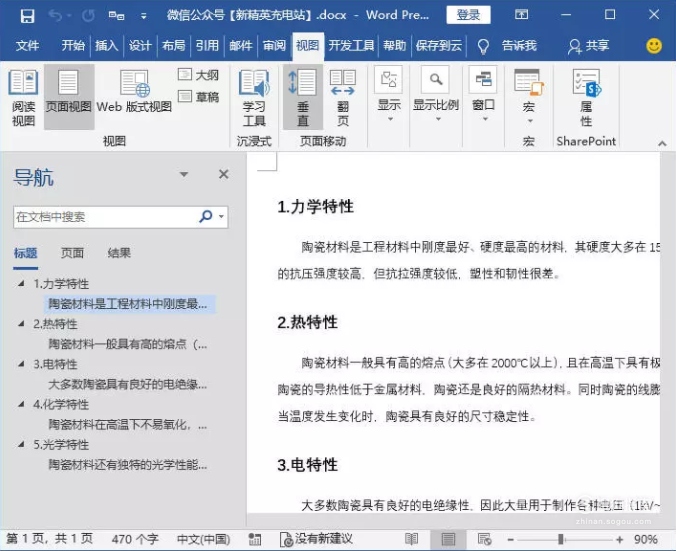Open navigation pane options dropdown arrow
The image size is (676, 551).
click(x=184, y=174)
